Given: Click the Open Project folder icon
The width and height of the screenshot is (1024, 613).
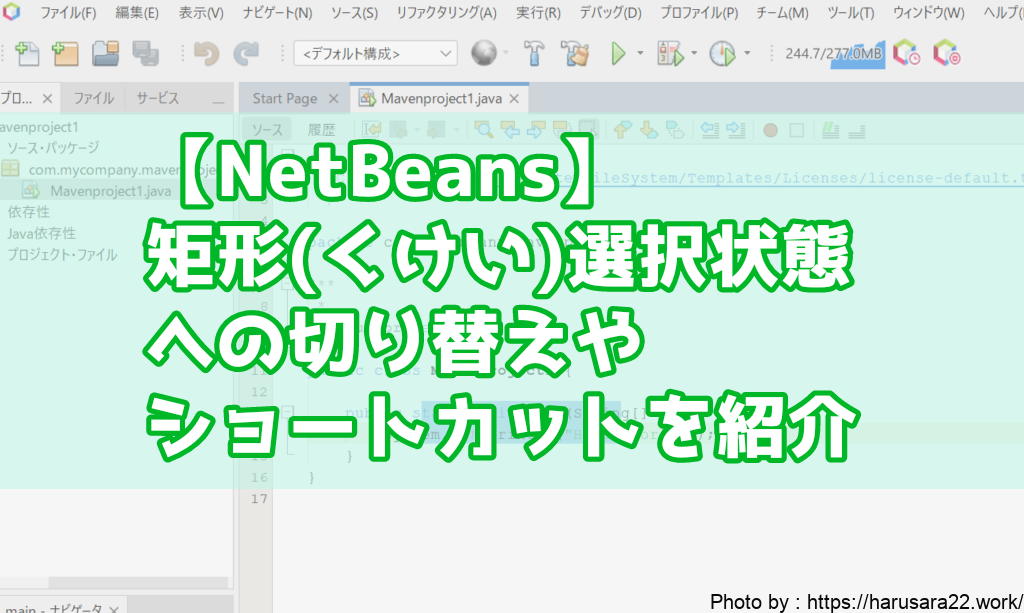Looking at the screenshot, I should (x=106, y=53).
